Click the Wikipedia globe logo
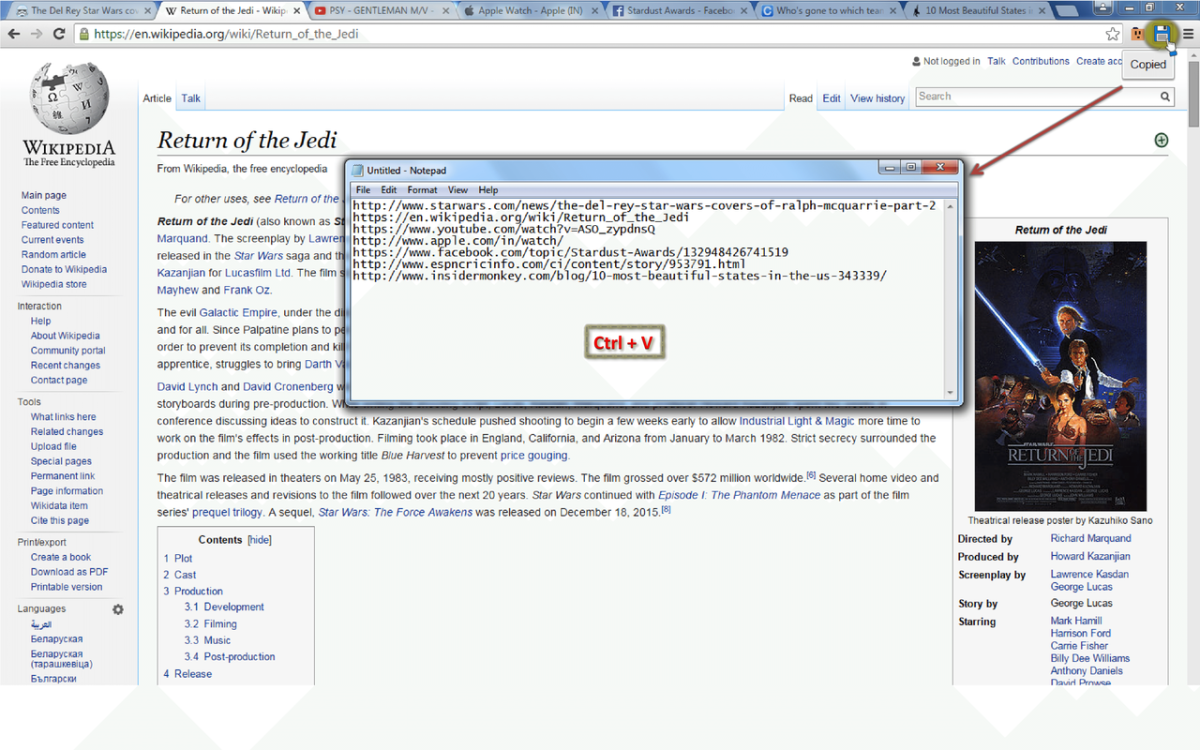Viewport: 1200px width, 750px height. click(x=69, y=98)
